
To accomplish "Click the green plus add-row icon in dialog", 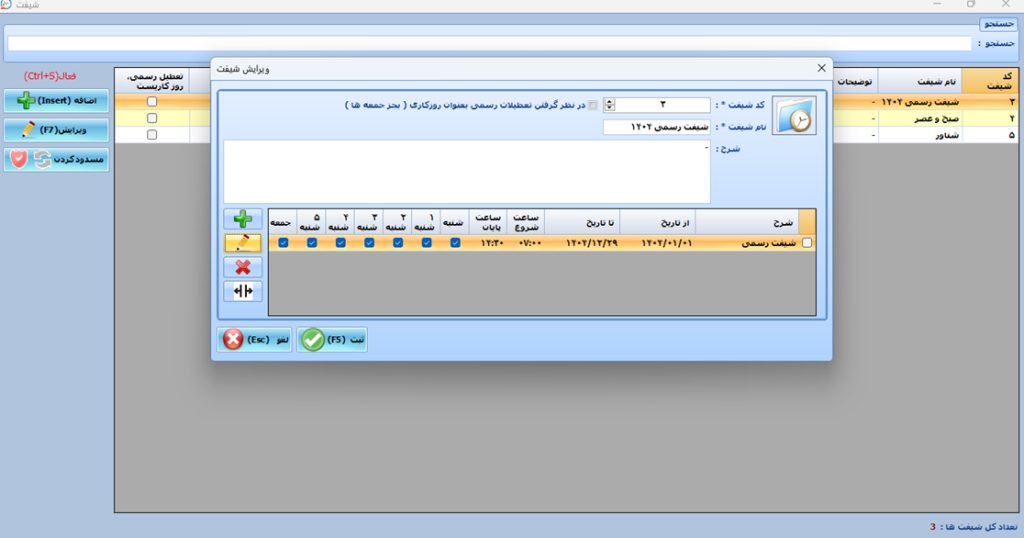I will (244, 219).
